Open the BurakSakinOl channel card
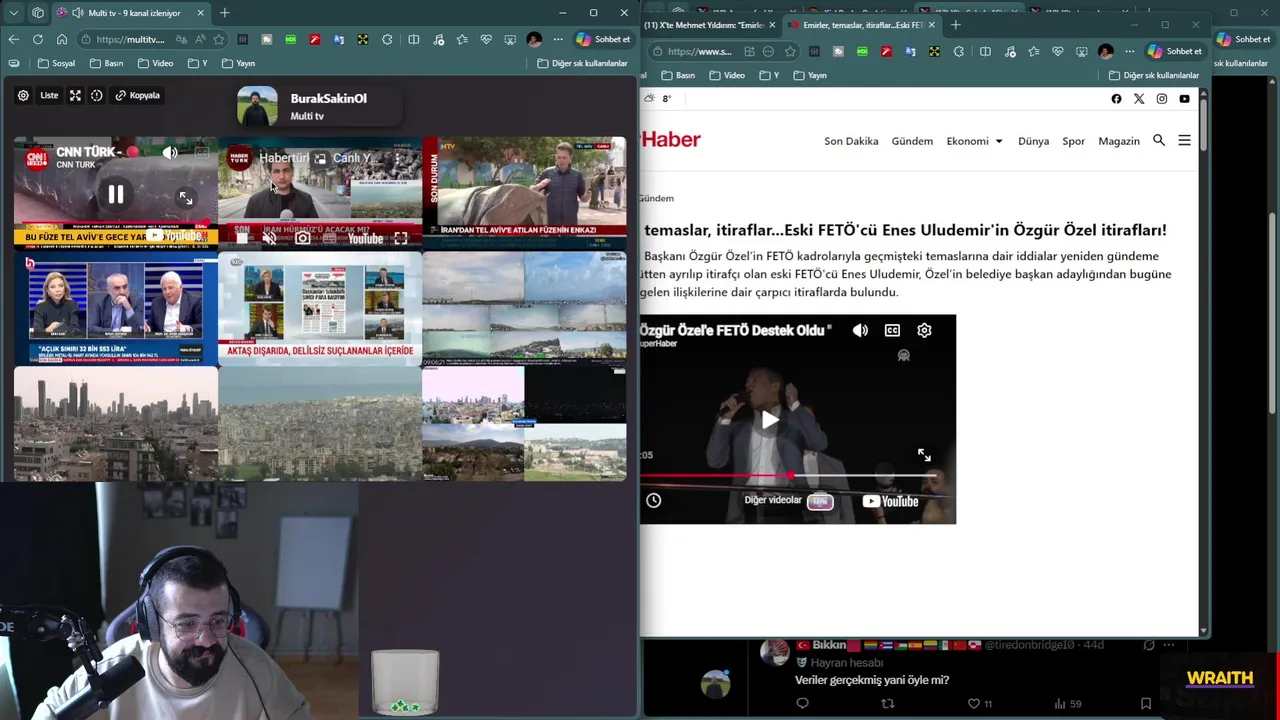 coord(318,106)
